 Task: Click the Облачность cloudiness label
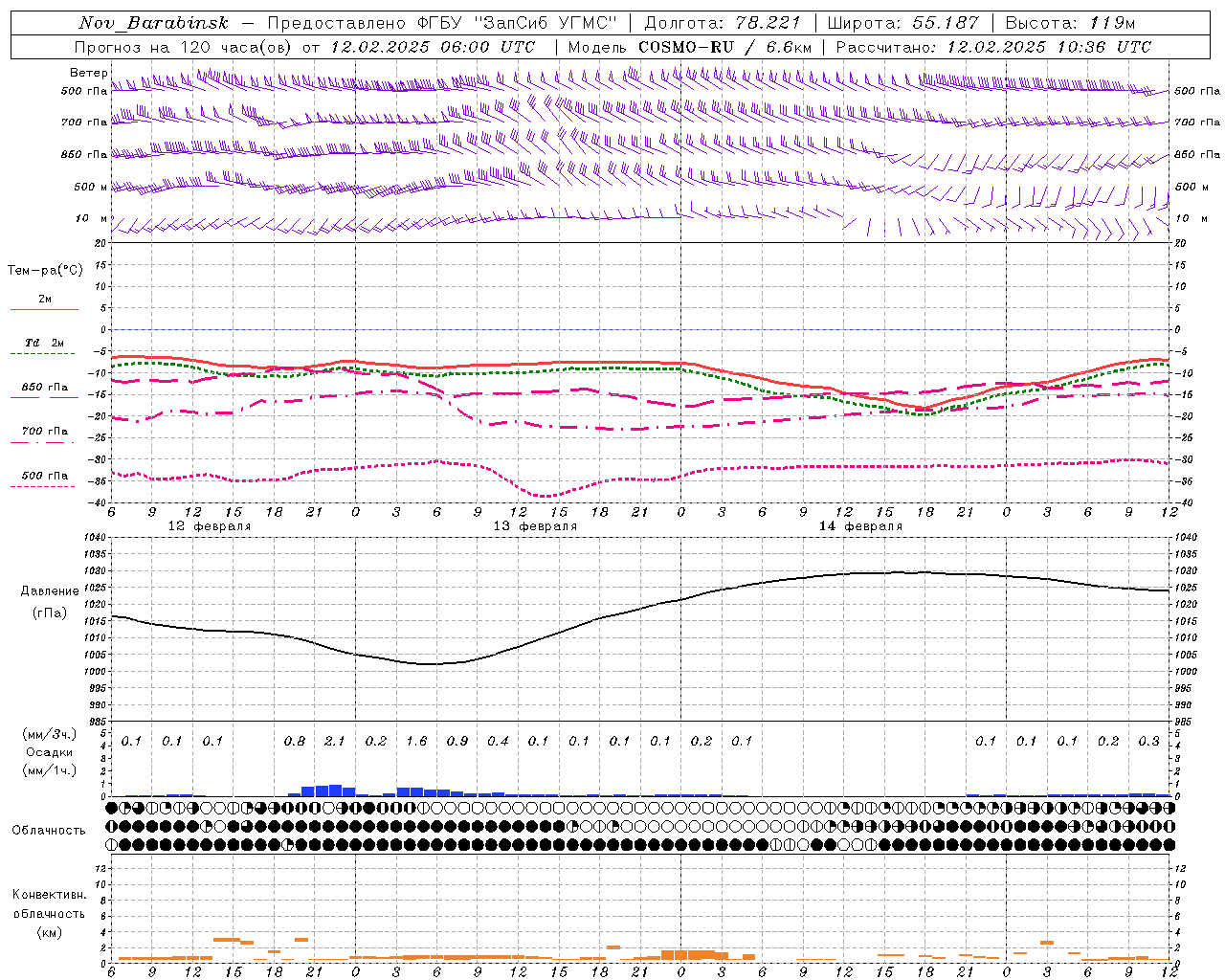[49, 831]
